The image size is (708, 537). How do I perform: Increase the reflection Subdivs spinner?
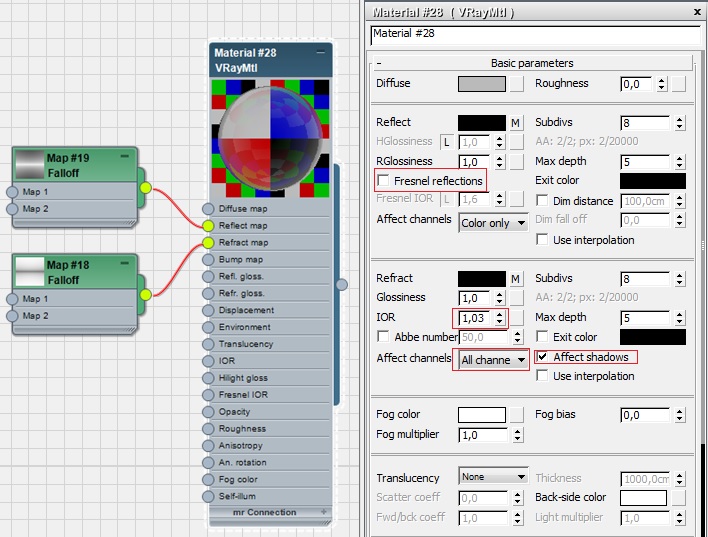[680, 119]
